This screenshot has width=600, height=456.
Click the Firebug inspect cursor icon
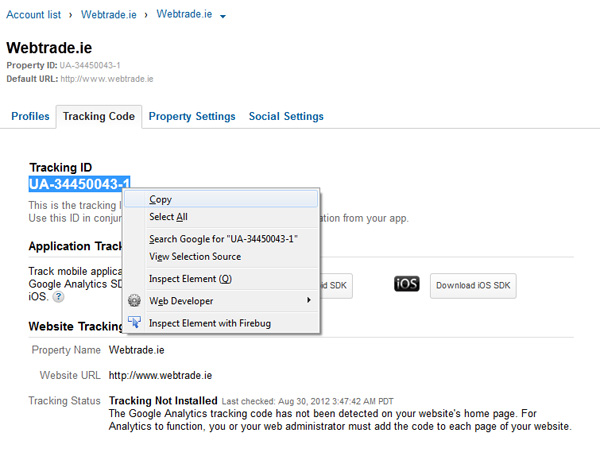[134, 322]
